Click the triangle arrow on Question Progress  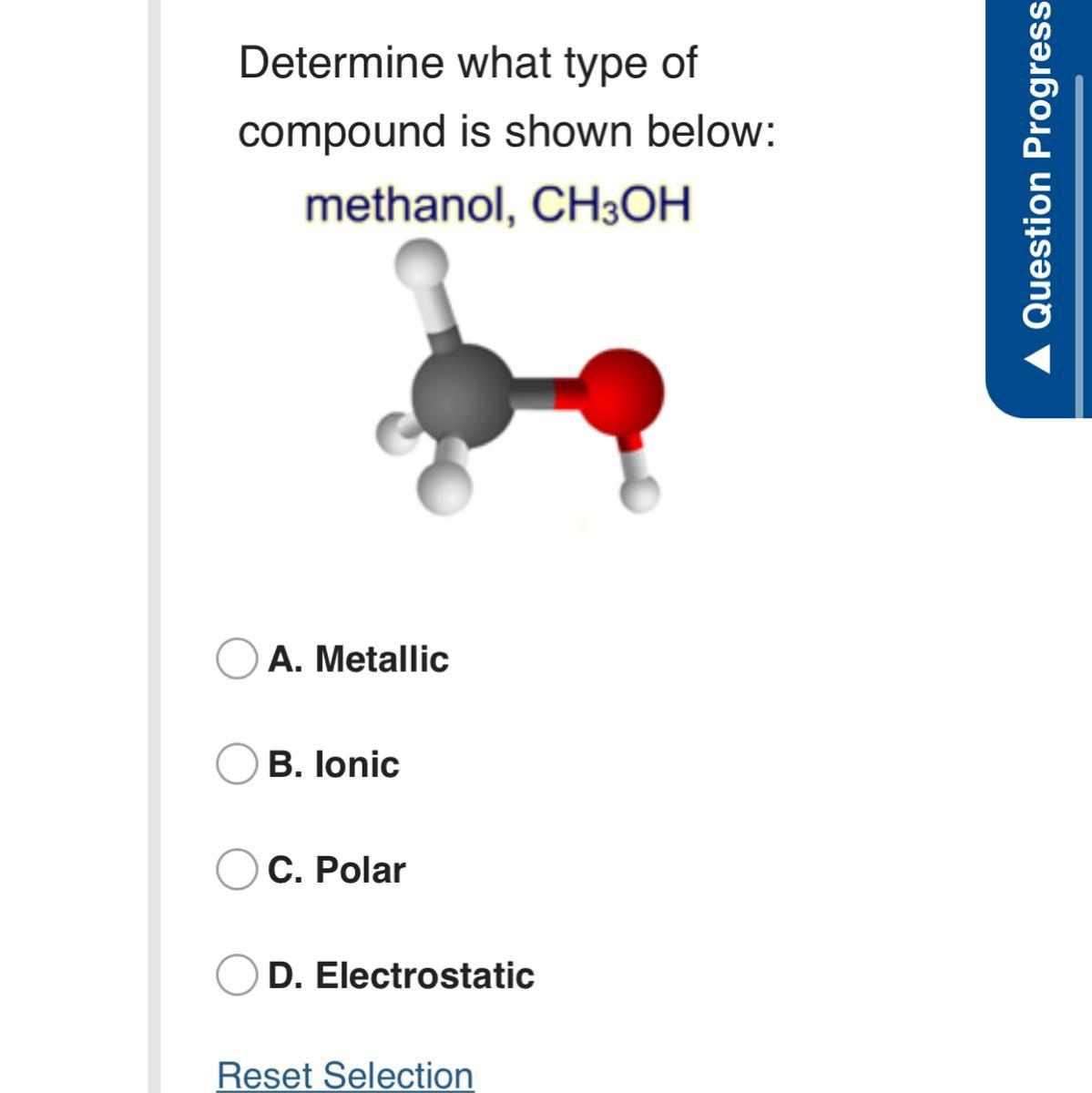[x=1037, y=360]
